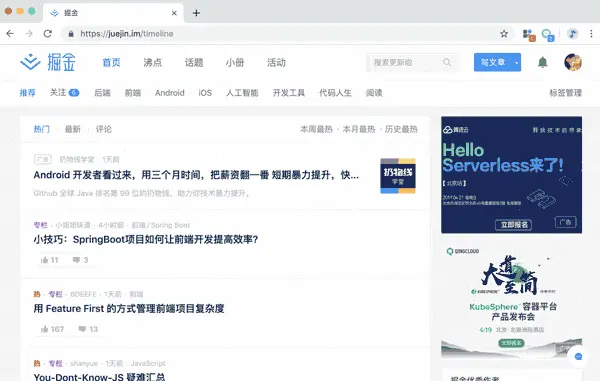Bookmark page with the star icon

(x=504, y=34)
